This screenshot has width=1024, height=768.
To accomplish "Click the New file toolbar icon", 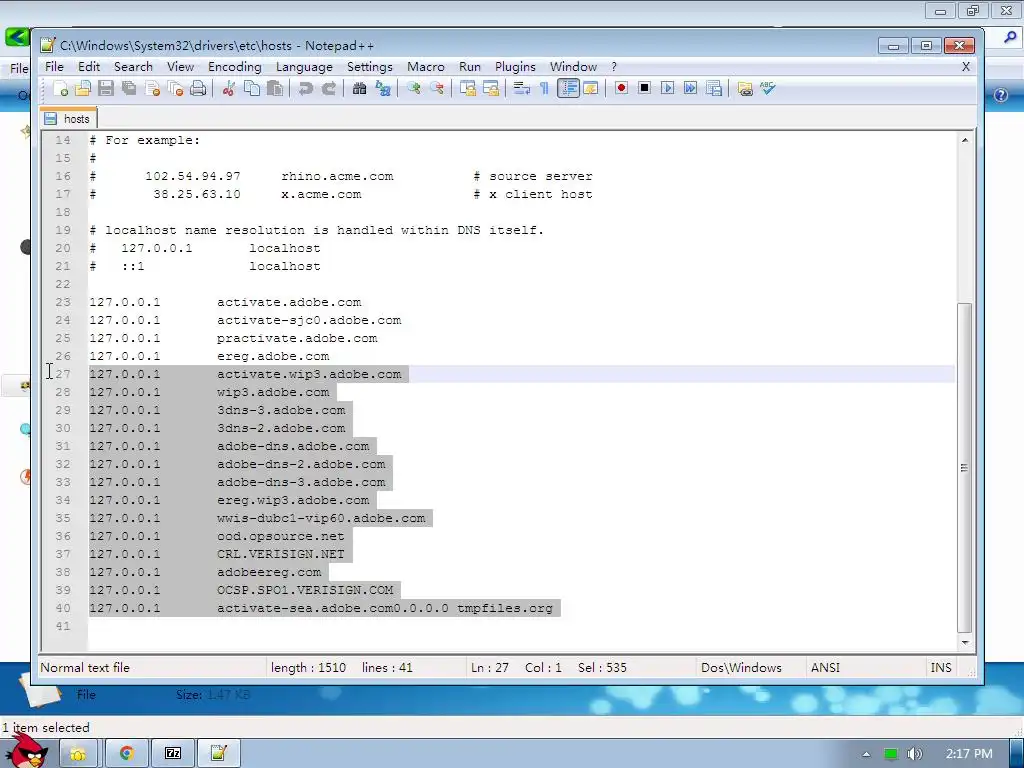I will pos(60,88).
